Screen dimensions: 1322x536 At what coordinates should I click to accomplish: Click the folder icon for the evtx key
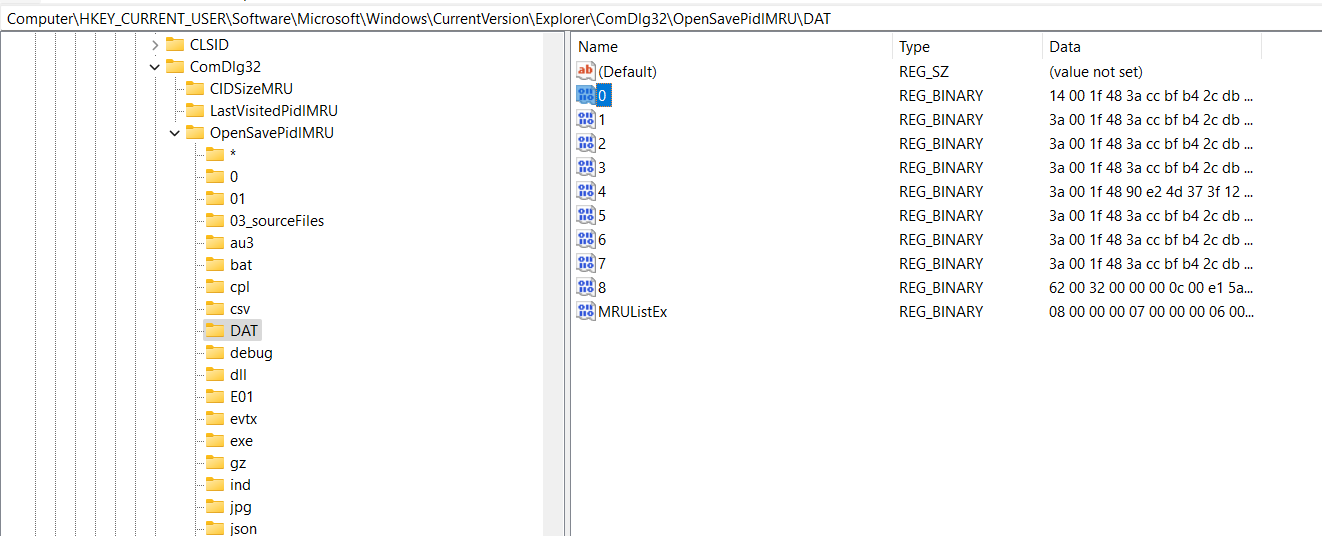pyautogui.click(x=214, y=419)
